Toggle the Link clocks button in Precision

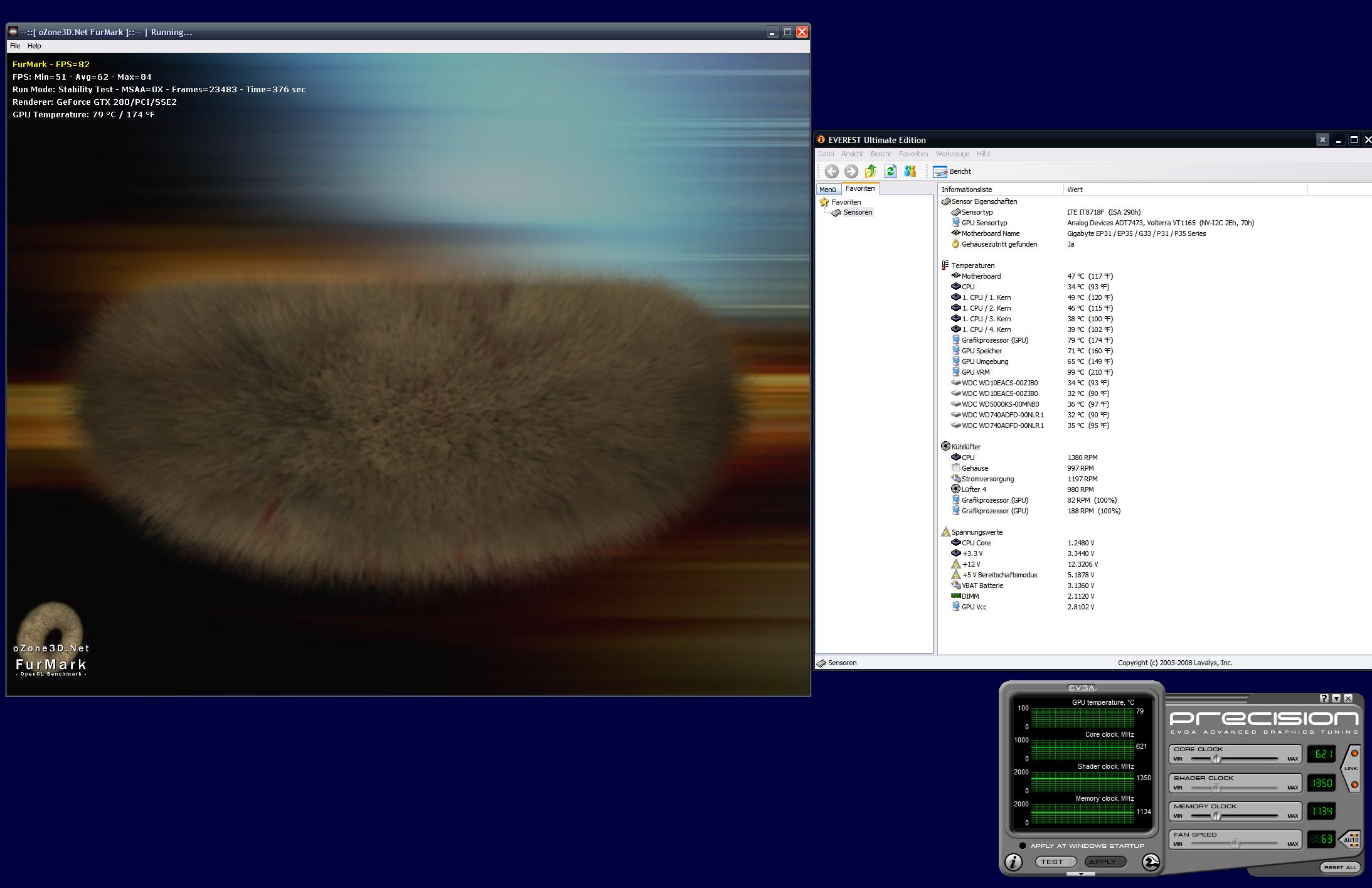click(x=1351, y=769)
